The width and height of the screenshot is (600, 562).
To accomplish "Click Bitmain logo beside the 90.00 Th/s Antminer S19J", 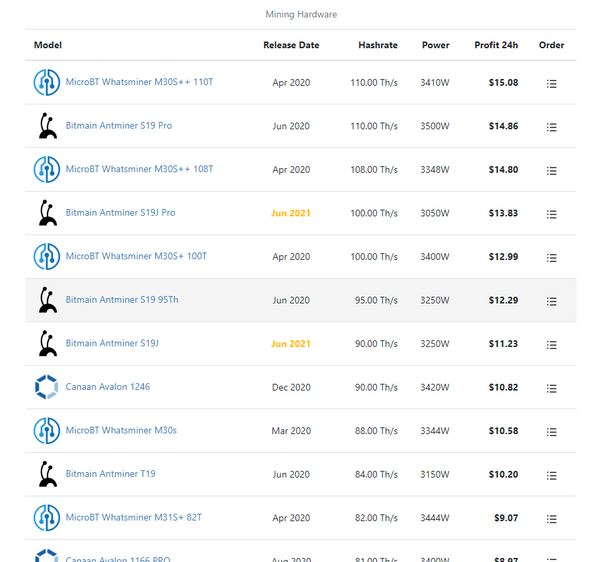I will (x=48, y=343).
